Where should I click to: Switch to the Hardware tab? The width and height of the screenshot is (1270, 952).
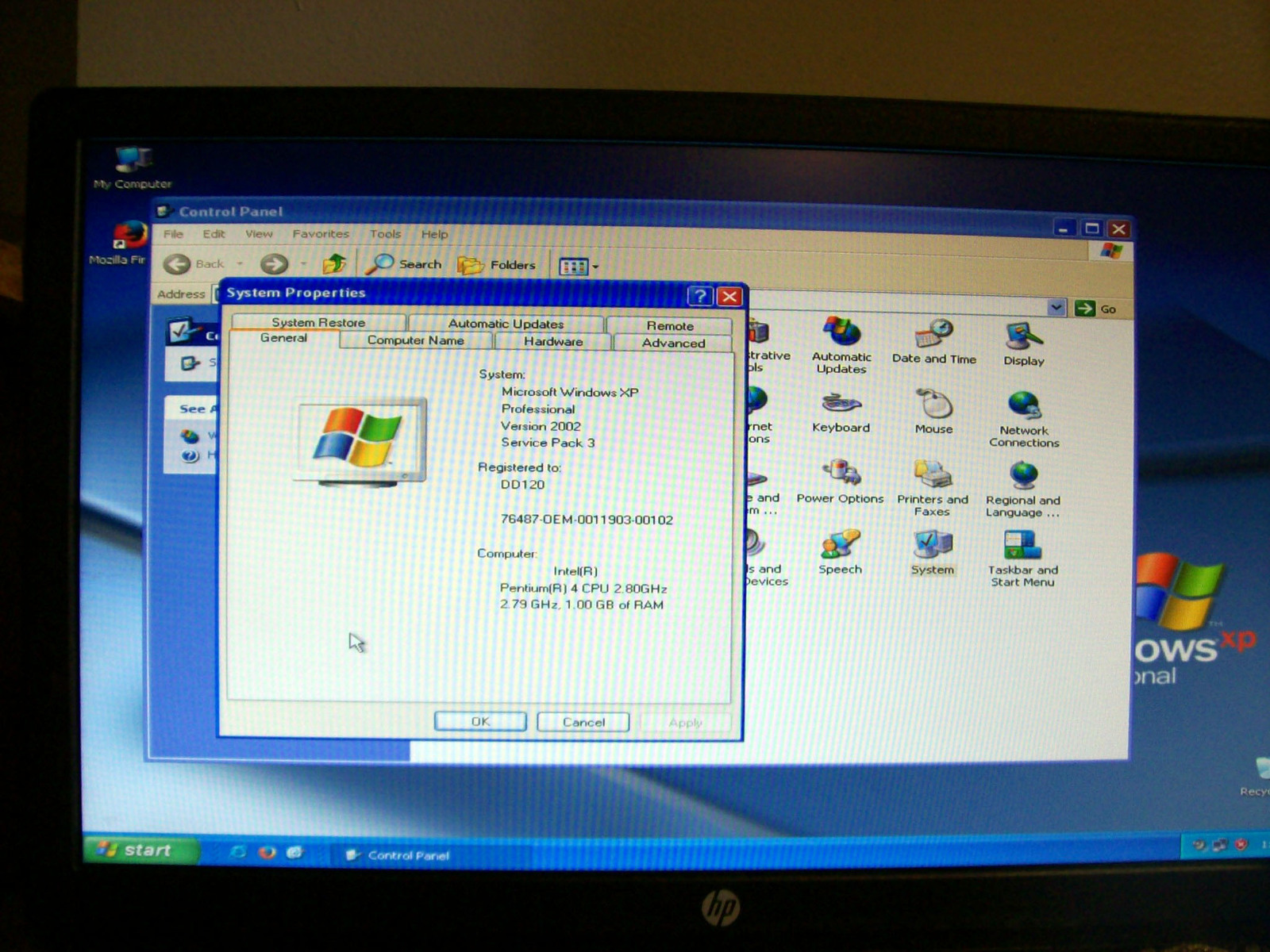coord(553,342)
